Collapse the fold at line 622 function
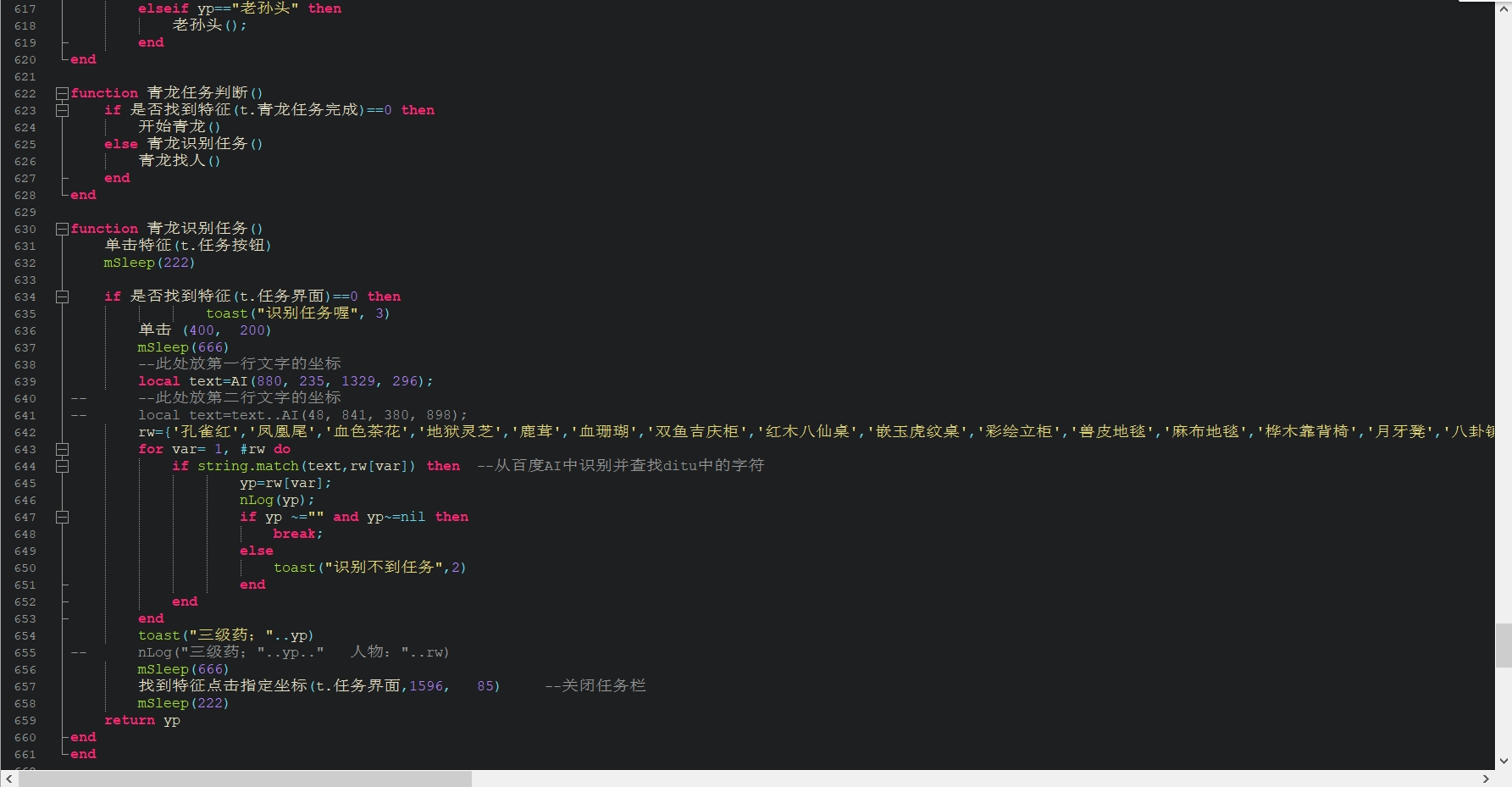The image size is (1512, 787). click(x=62, y=93)
